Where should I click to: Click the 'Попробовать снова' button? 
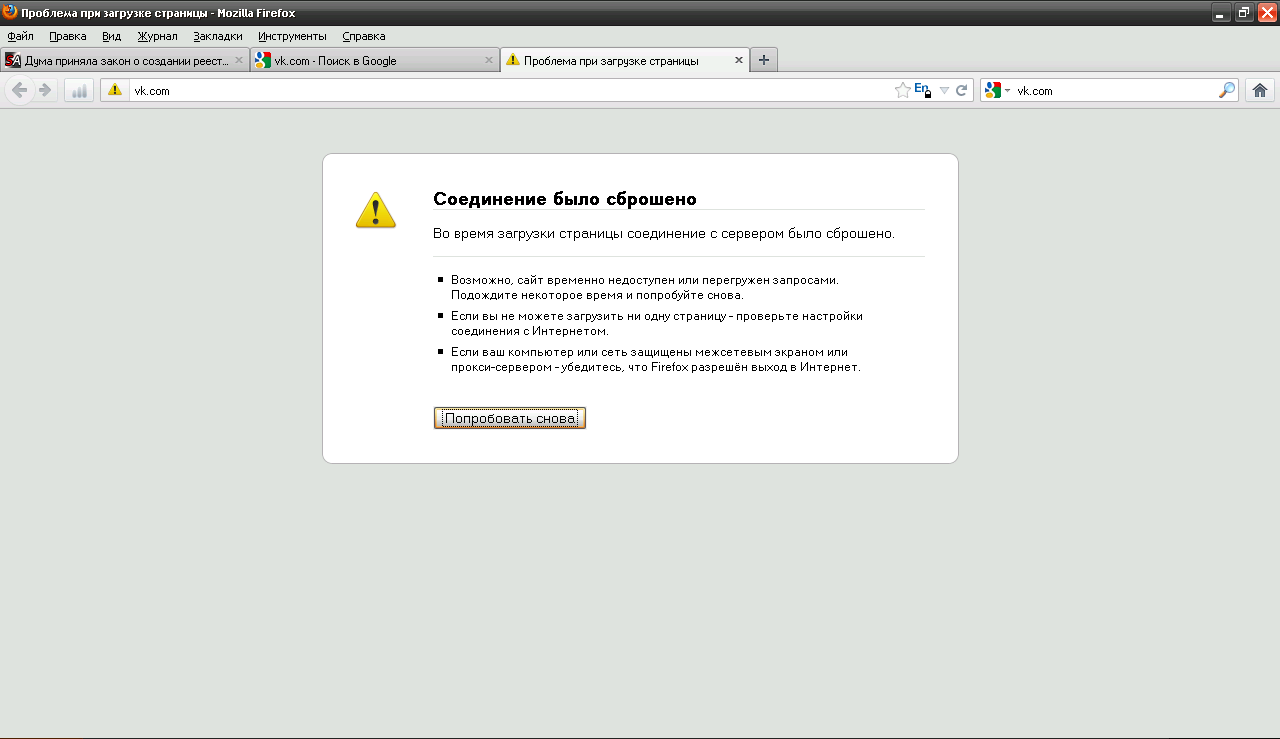click(x=510, y=418)
